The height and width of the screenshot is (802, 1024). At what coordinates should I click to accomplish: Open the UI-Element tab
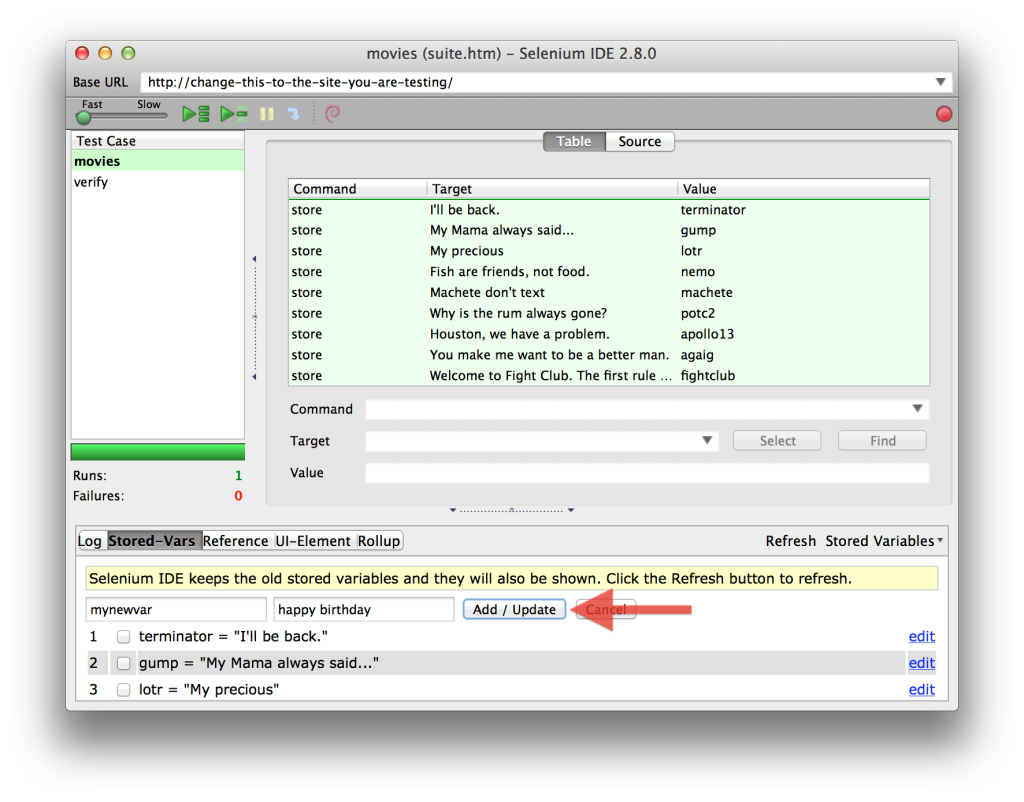pyautogui.click(x=312, y=541)
